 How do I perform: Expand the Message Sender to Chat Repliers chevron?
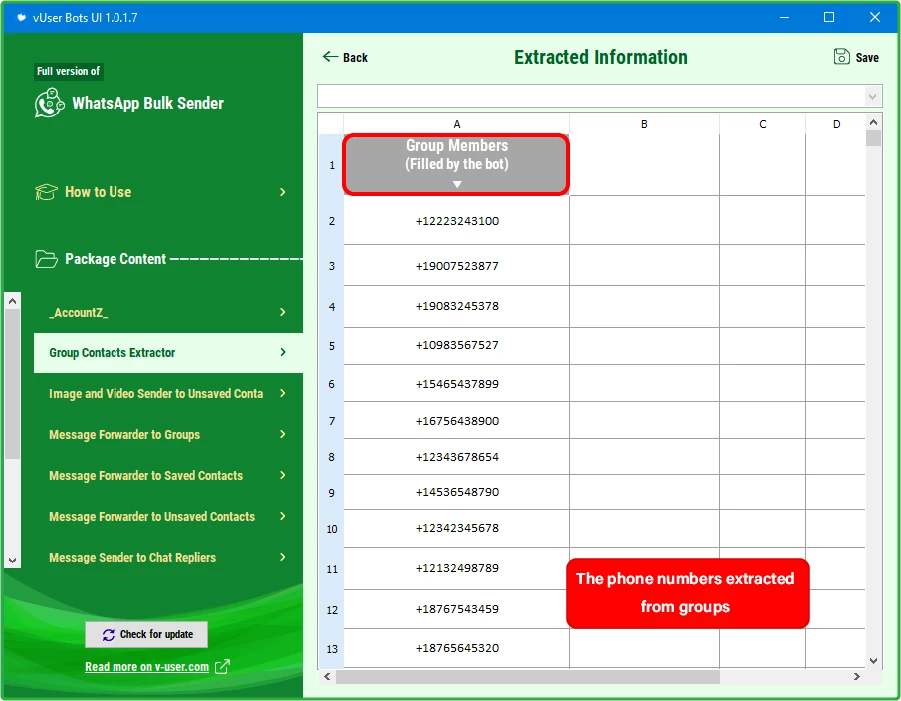click(282, 557)
